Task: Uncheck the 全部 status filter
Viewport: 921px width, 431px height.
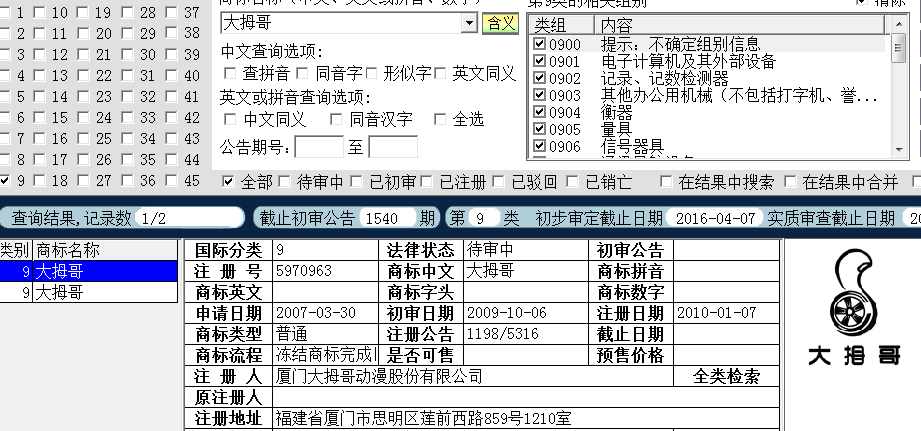Action: click(228, 182)
